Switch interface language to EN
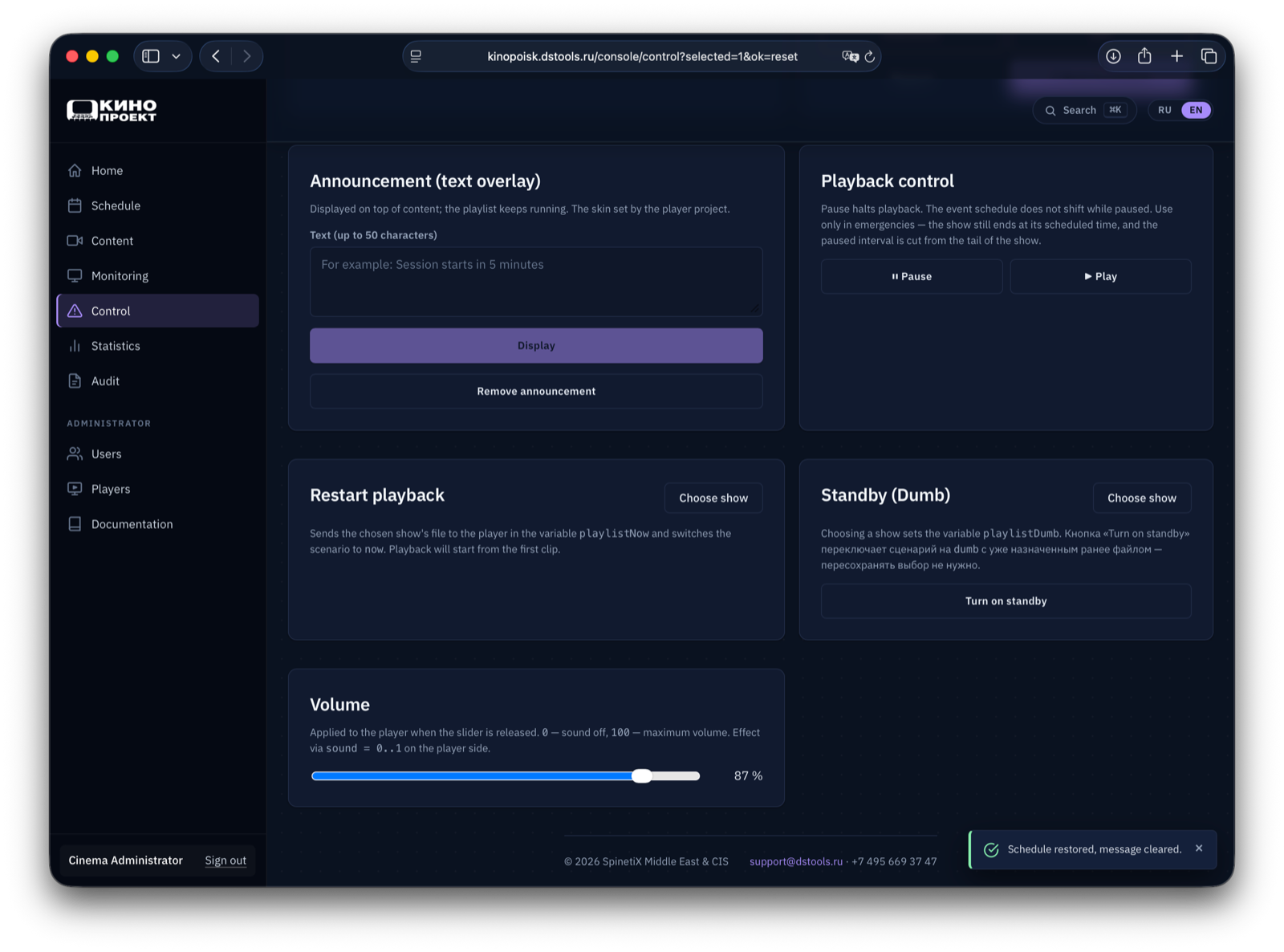This screenshot has height=952, width=1284. [x=1196, y=110]
